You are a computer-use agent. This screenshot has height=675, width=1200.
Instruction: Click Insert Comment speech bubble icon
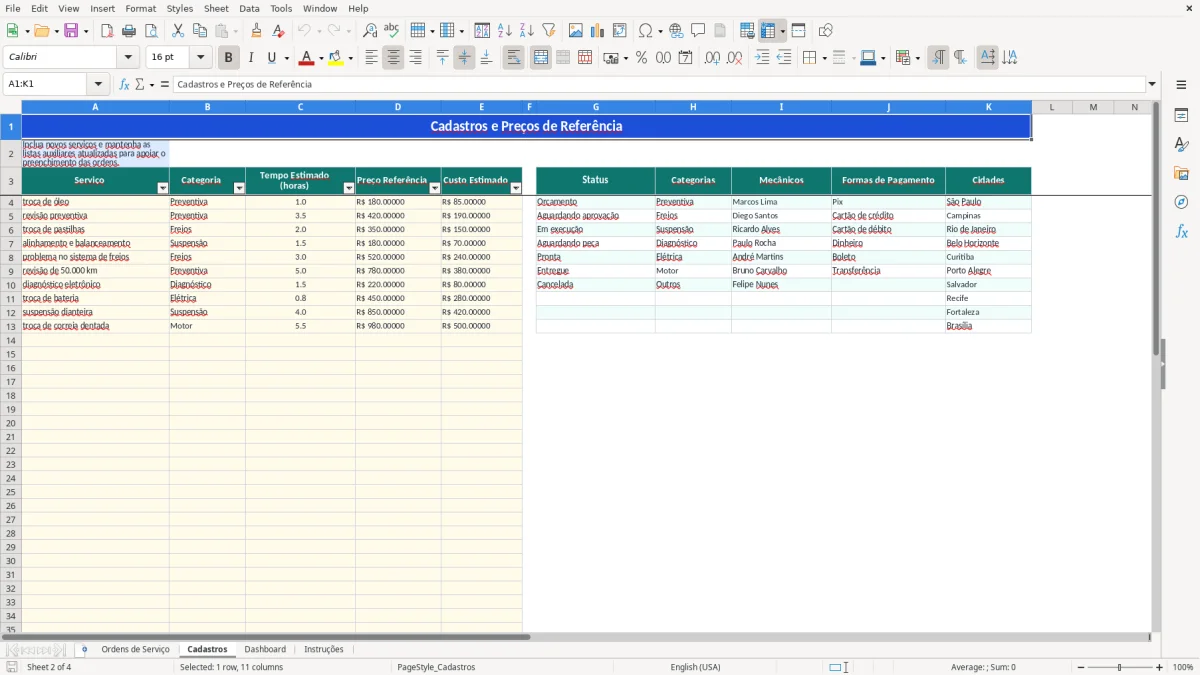[x=699, y=31]
